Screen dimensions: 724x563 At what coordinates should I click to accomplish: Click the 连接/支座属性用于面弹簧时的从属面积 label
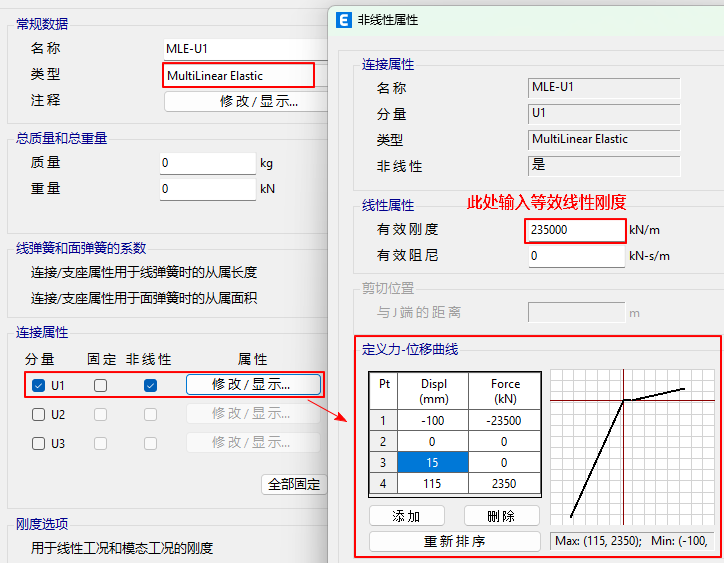click(144, 298)
